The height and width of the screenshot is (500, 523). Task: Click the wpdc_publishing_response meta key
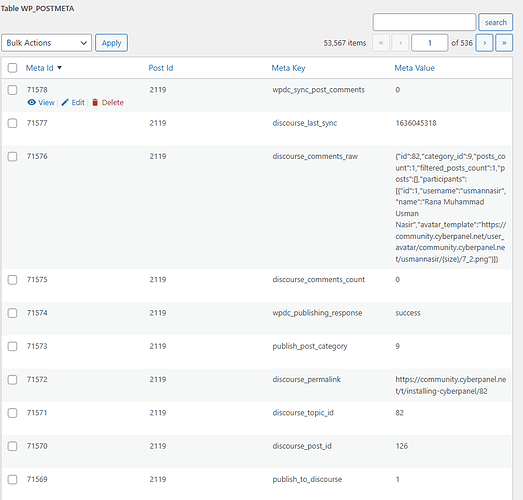(x=317, y=313)
